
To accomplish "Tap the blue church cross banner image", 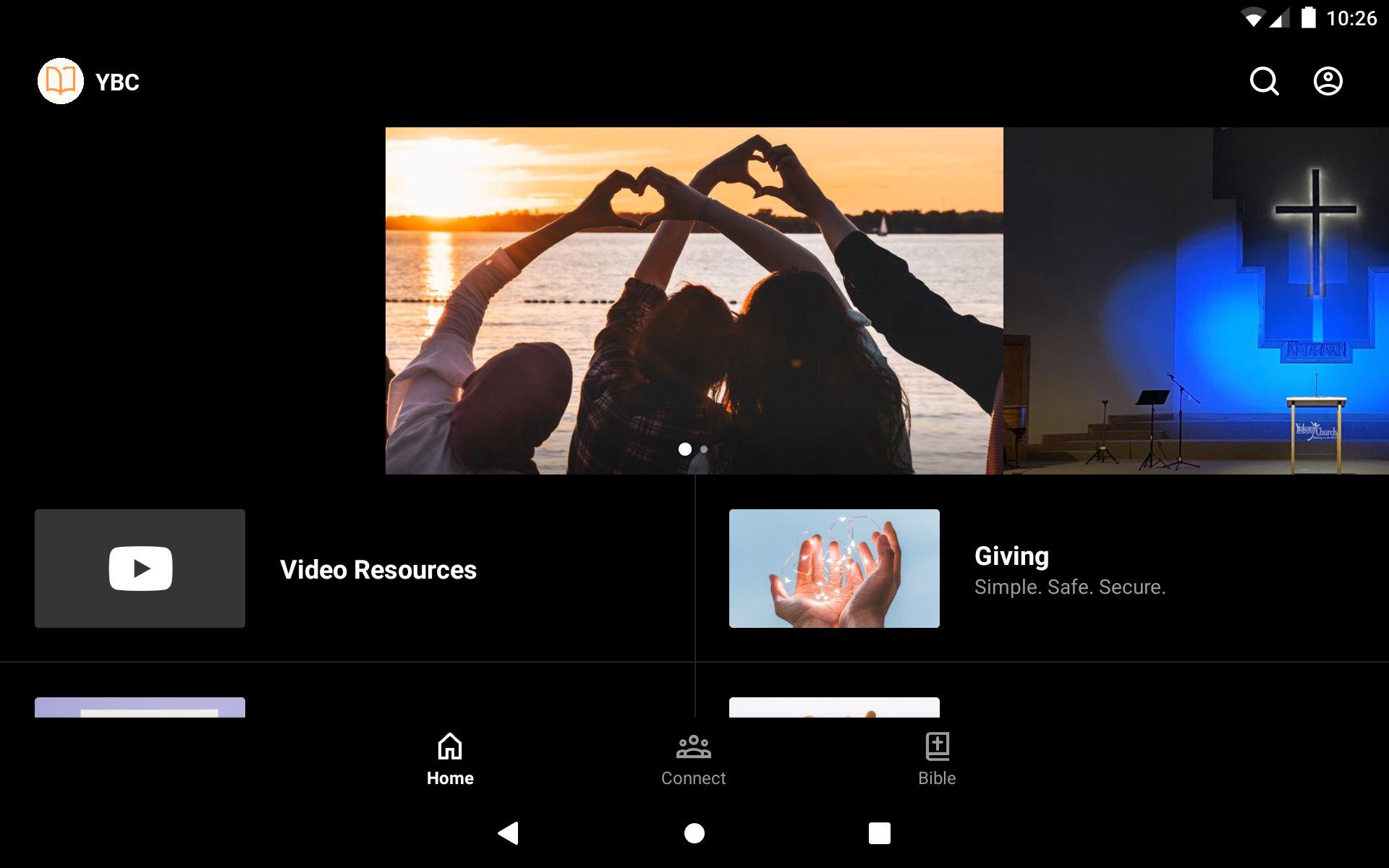I will (x=1195, y=300).
